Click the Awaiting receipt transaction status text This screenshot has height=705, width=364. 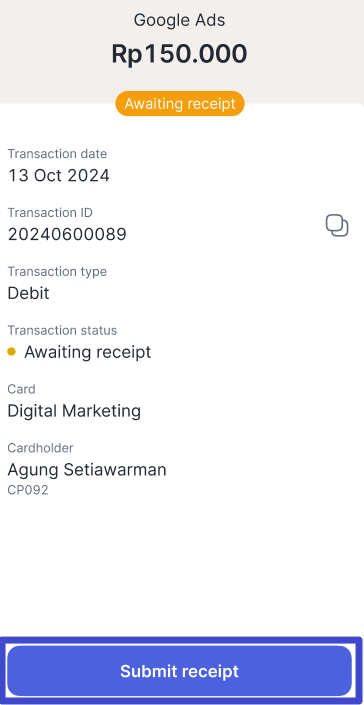[88, 352]
